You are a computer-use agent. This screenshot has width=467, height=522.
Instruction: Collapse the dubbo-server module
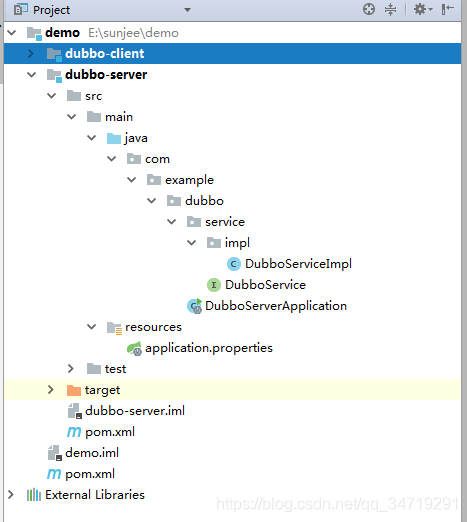pos(32,75)
